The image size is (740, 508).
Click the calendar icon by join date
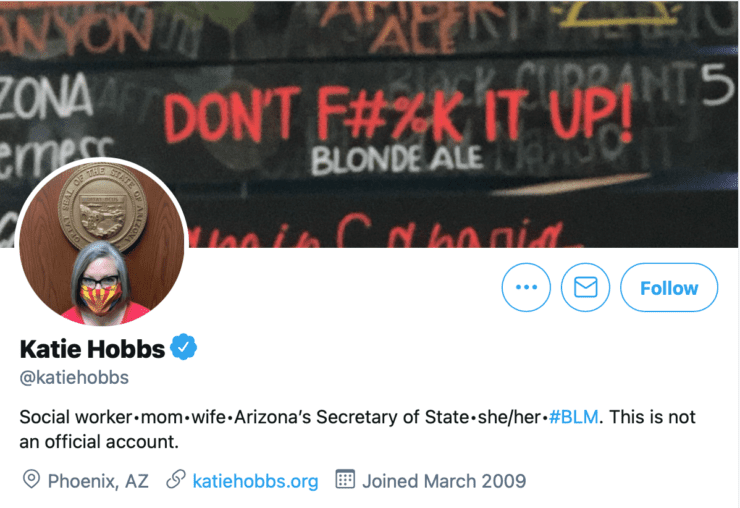345,480
